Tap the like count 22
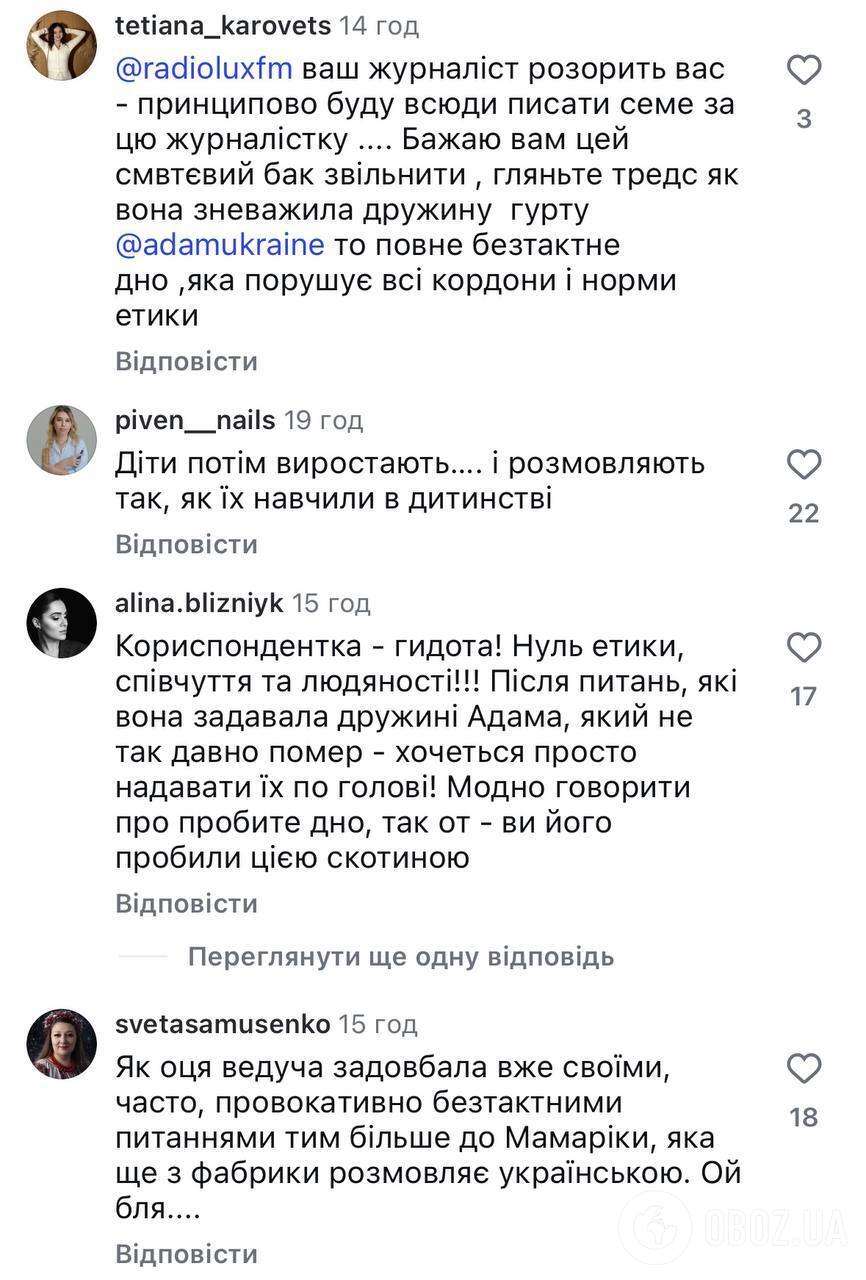This screenshot has width=866, height=1280. [802, 511]
